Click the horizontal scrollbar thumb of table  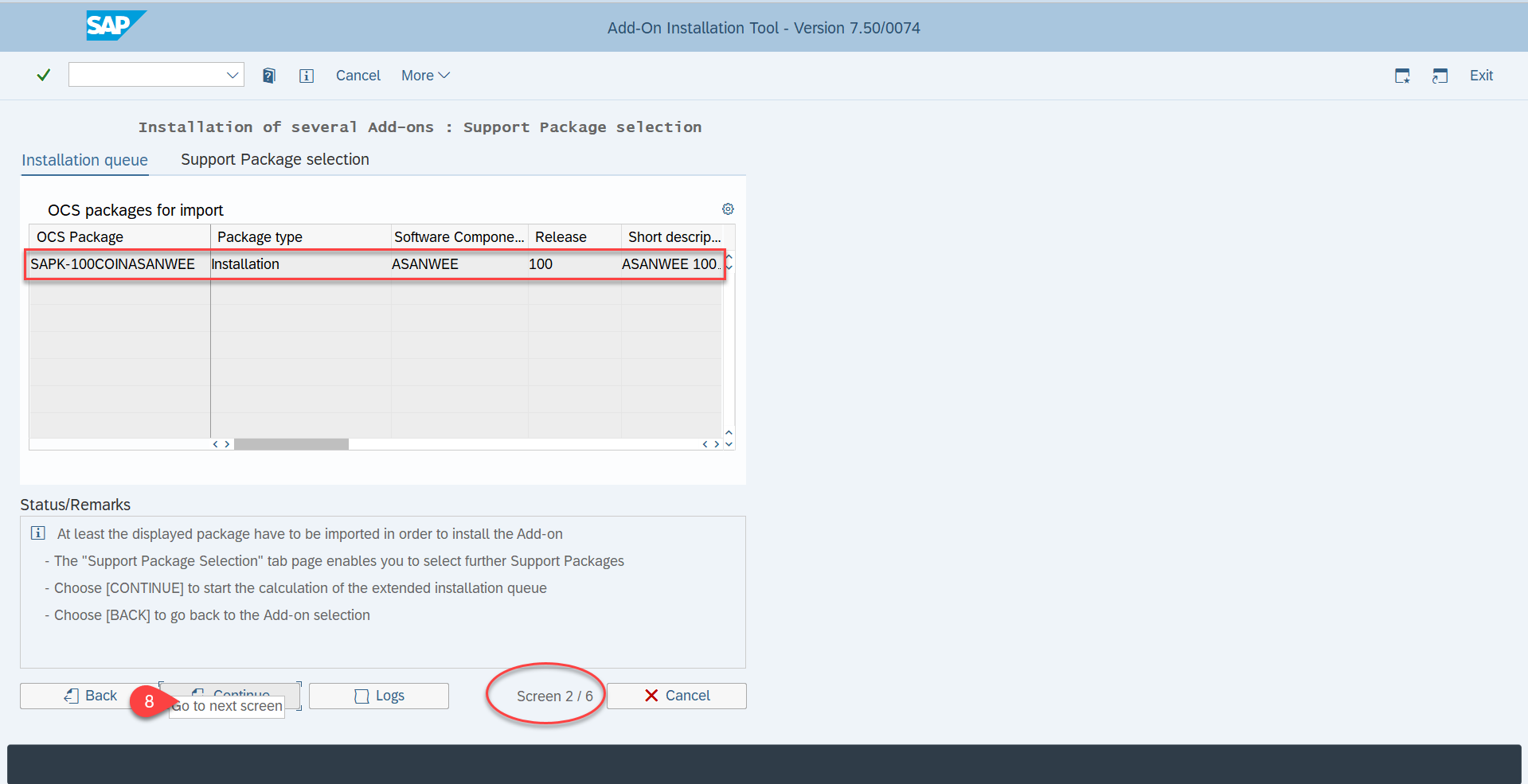(291, 444)
